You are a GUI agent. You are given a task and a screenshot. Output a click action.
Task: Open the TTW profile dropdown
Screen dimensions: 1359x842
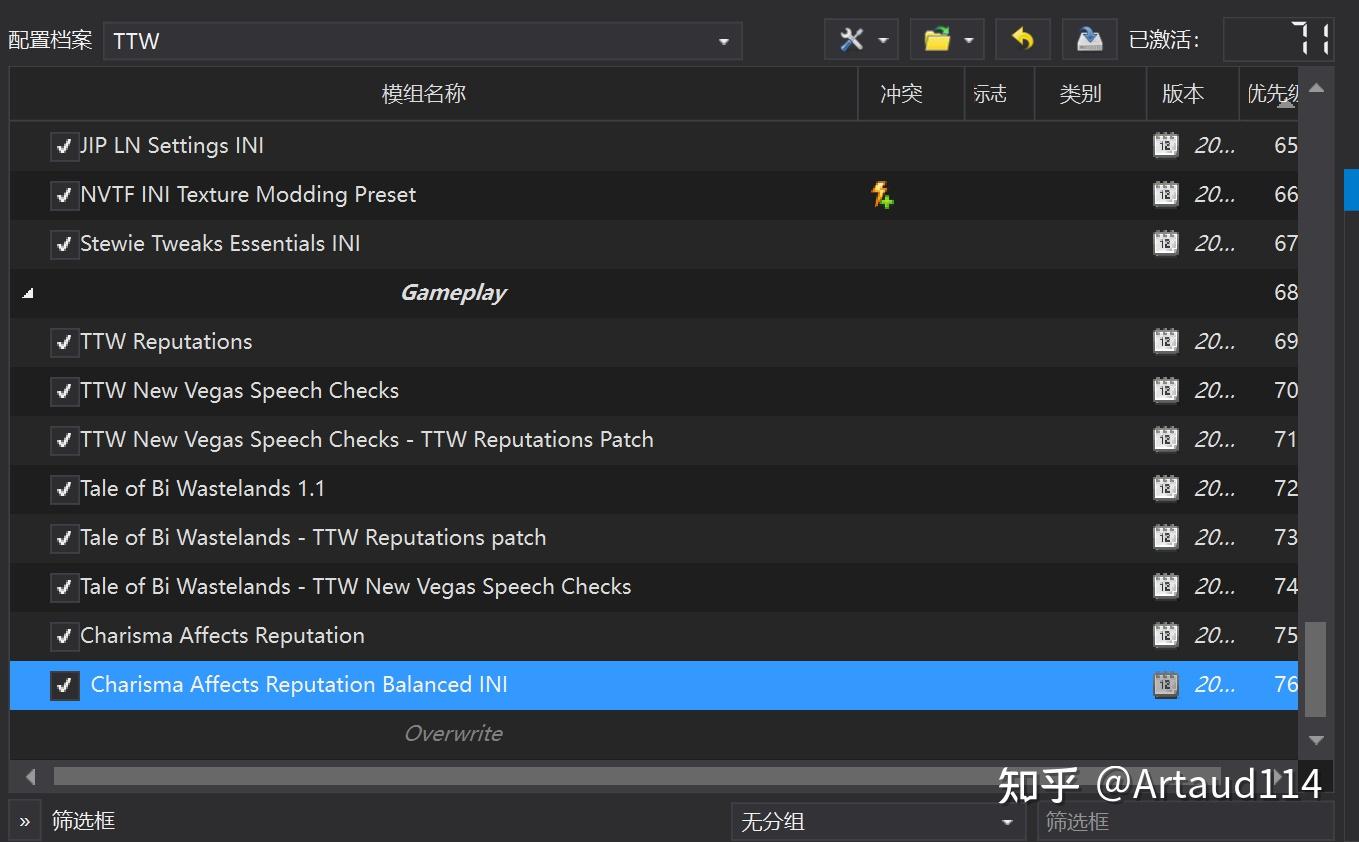[723, 40]
